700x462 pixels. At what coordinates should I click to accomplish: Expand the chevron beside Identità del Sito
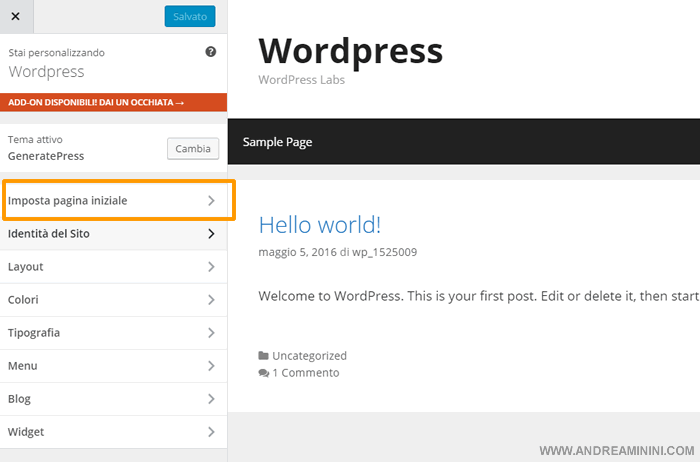tap(211, 234)
